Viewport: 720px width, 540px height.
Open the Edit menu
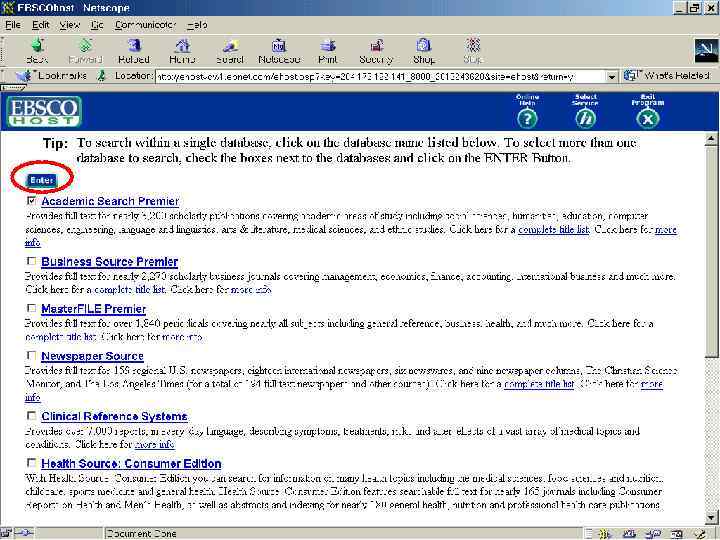pos(40,25)
